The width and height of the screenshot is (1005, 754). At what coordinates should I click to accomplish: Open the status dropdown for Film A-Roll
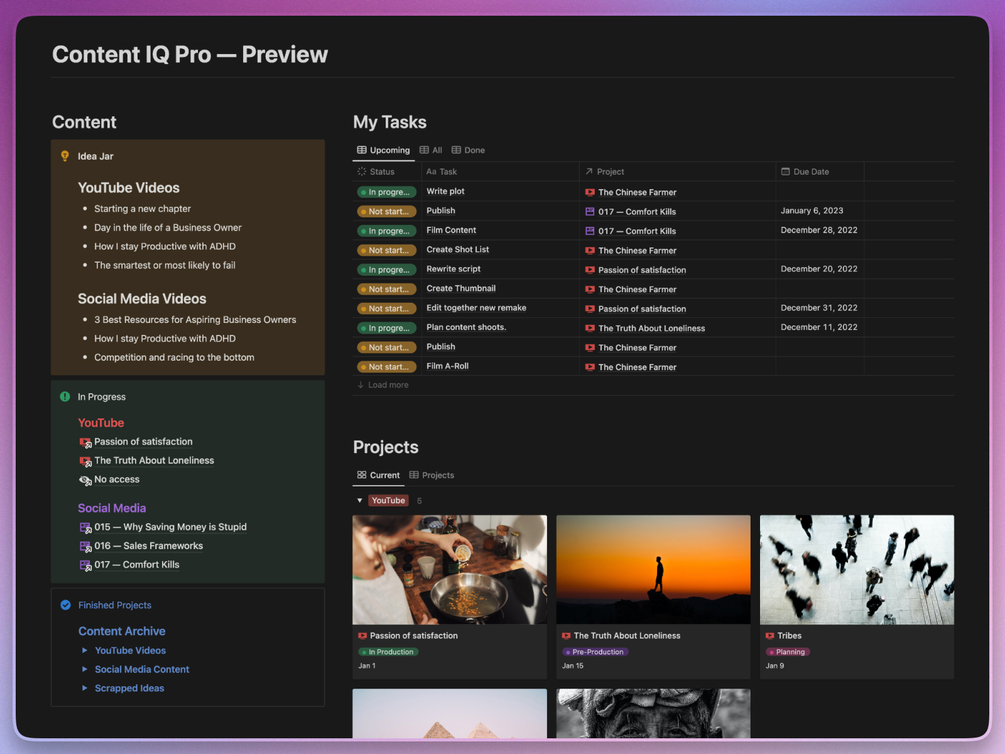tap(386, 367)
